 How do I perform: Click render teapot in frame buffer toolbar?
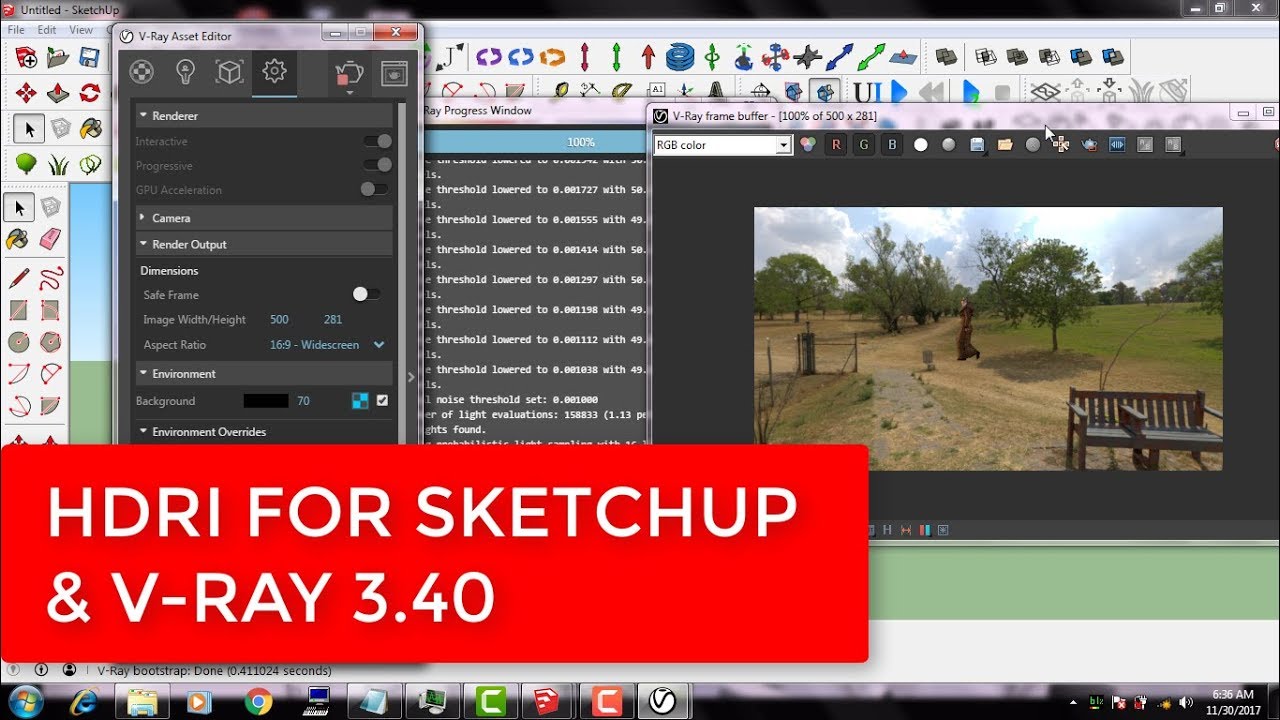1089,145
